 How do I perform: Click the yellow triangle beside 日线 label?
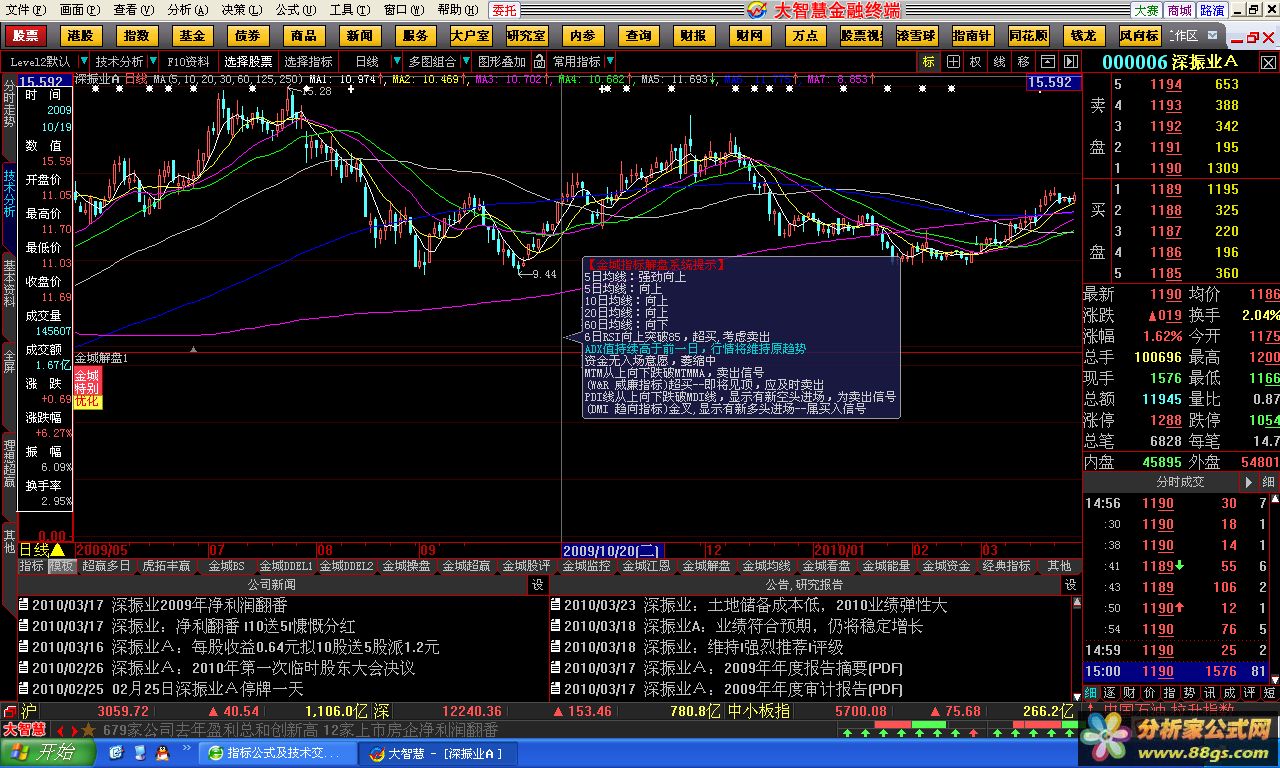[58, 550]
